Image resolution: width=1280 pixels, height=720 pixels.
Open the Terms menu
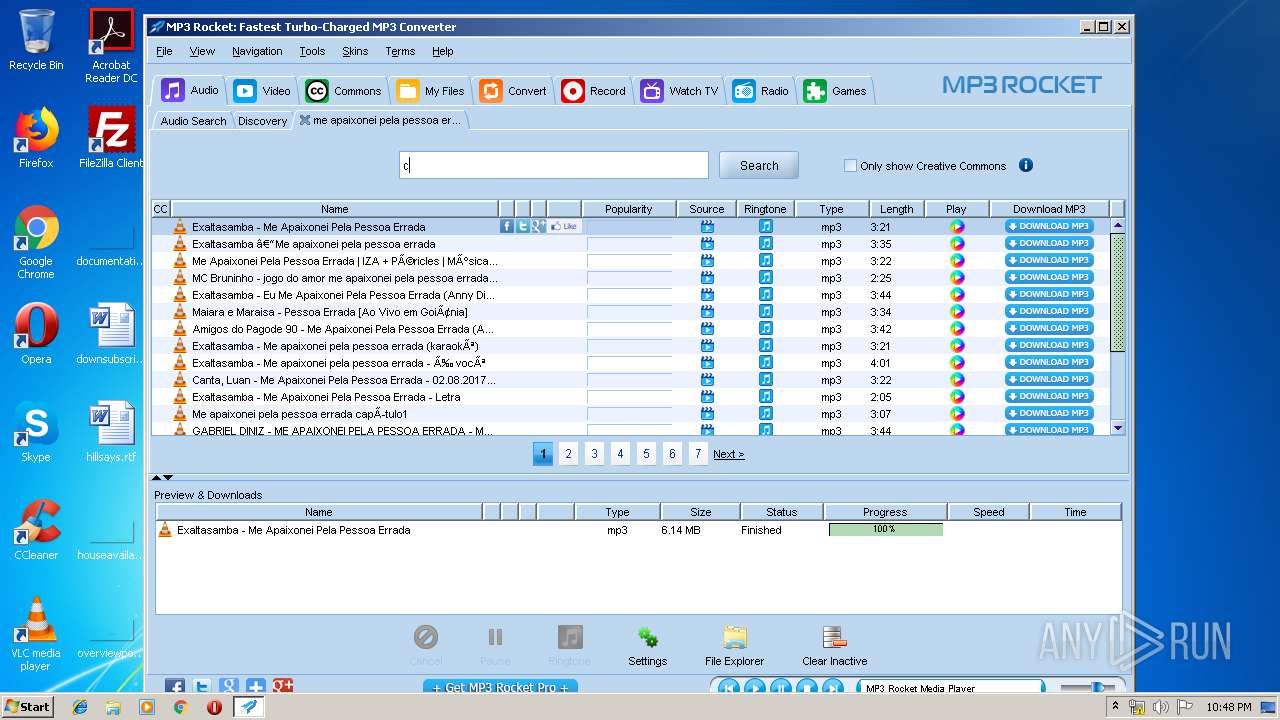400,51
